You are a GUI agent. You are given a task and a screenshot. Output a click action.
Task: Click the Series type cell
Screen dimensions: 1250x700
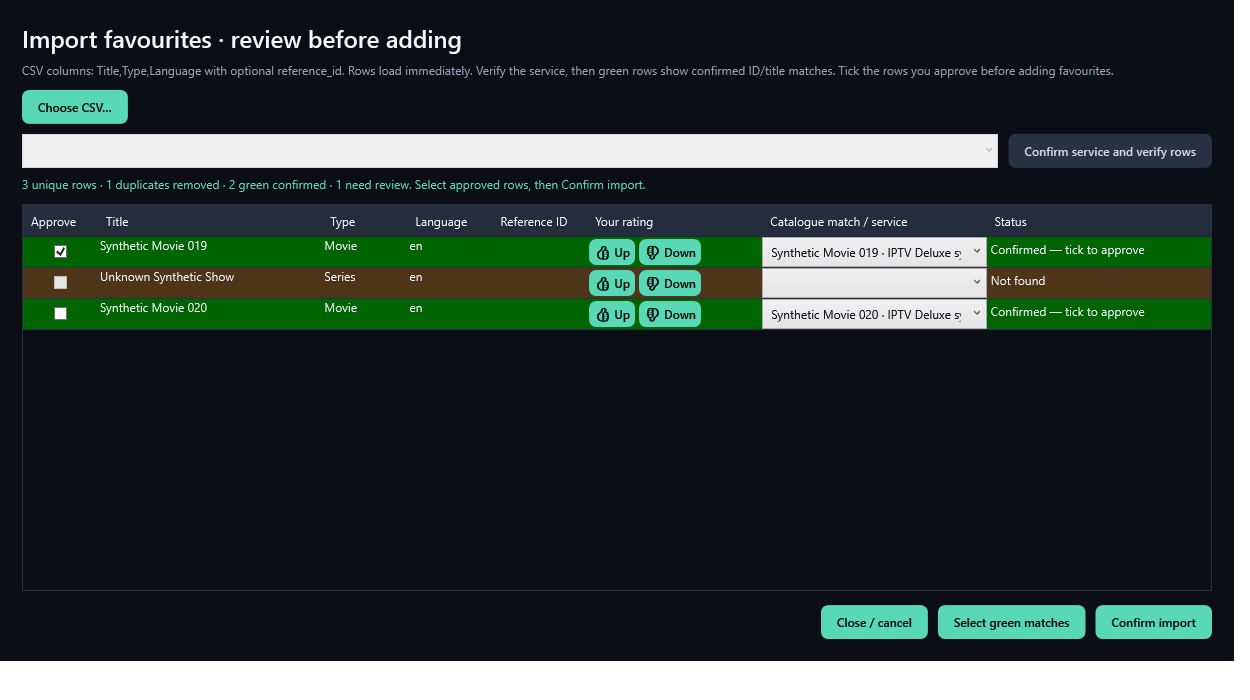340,277
